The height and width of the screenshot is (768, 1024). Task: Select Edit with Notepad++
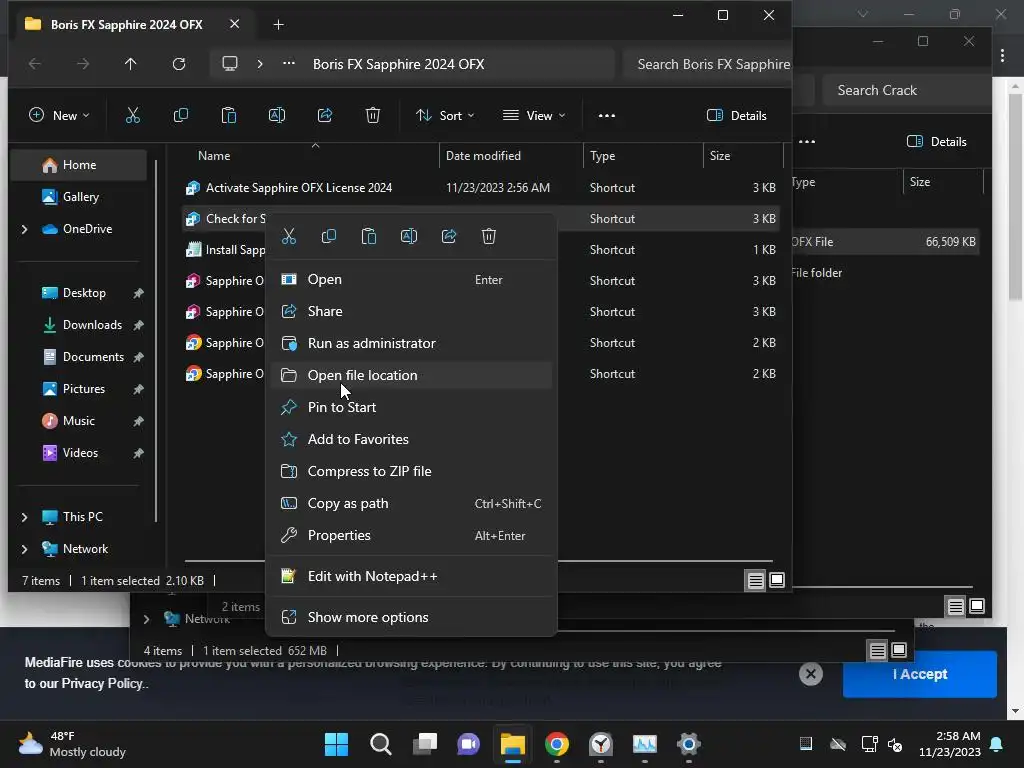coord(411,577)
